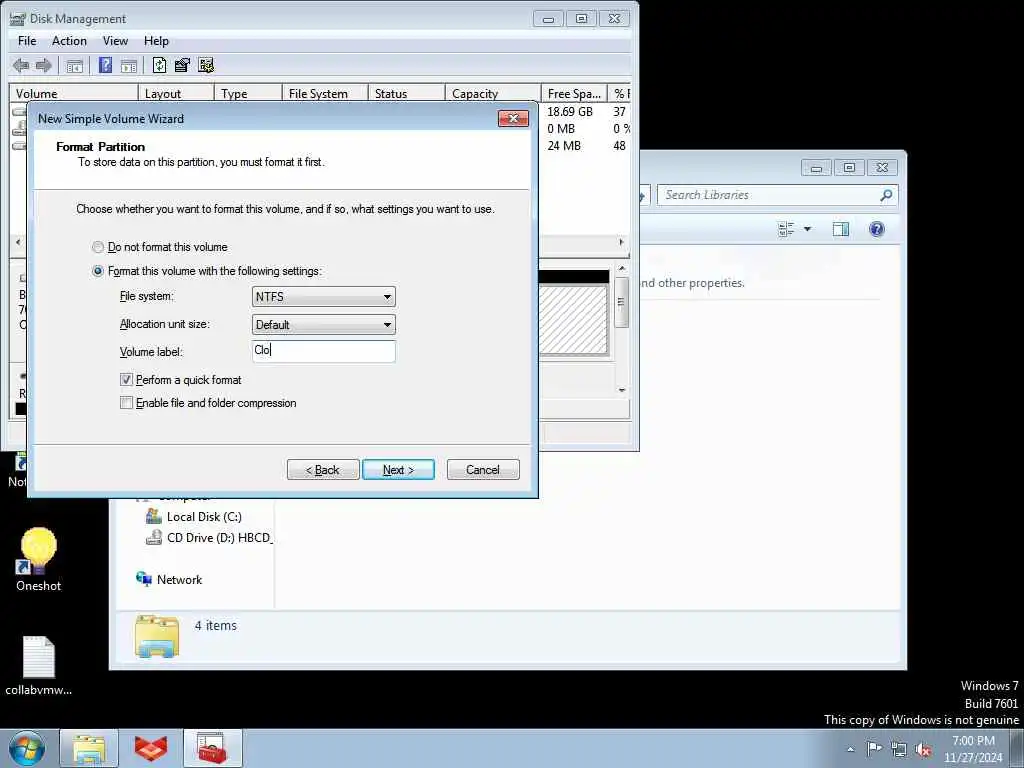Click the Settings icon in Disk Management toolbar
This screenshot has width=1024, height=768.
pos(206,65)
